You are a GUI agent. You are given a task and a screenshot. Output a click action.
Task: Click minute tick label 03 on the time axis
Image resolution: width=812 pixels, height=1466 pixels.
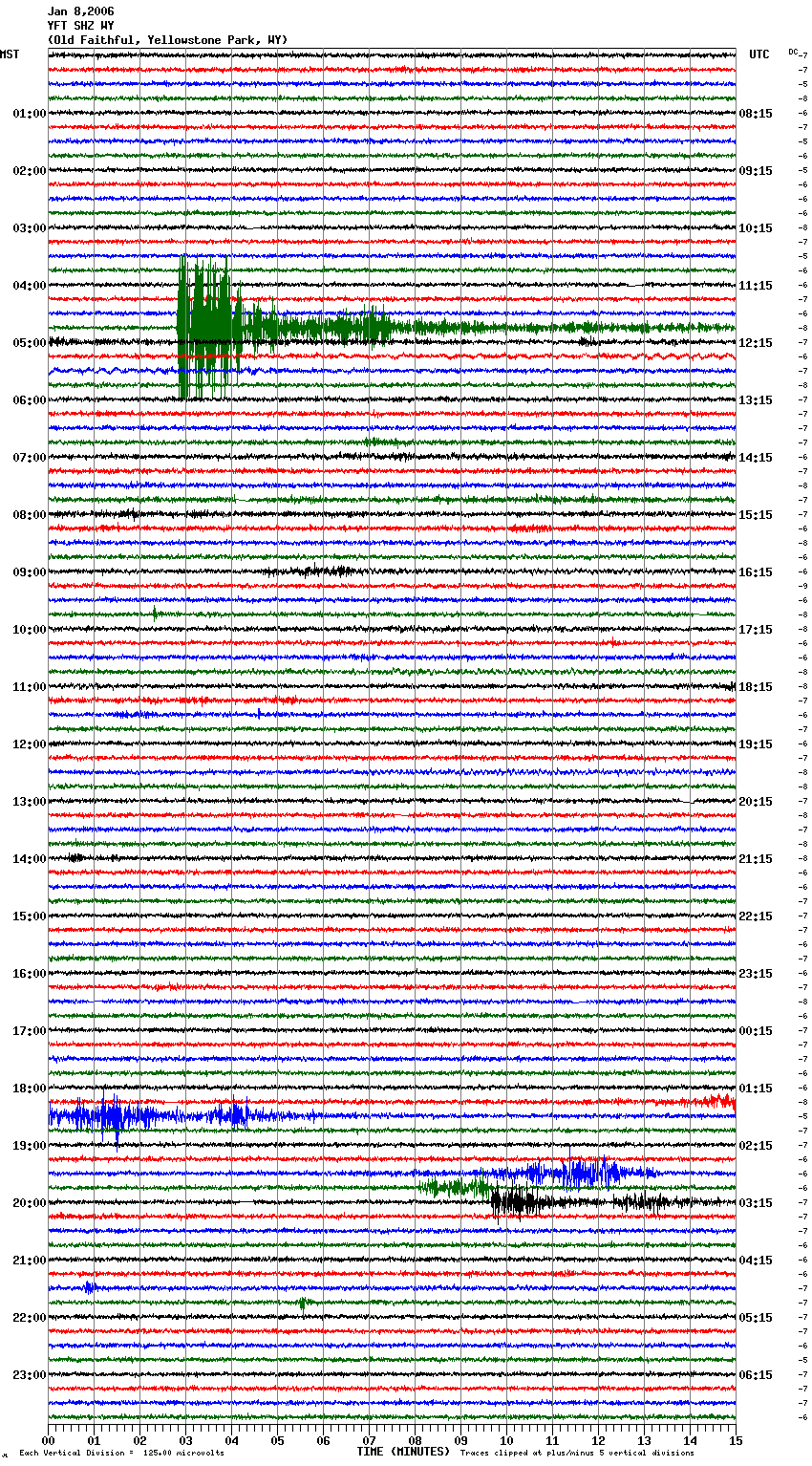185,1440
